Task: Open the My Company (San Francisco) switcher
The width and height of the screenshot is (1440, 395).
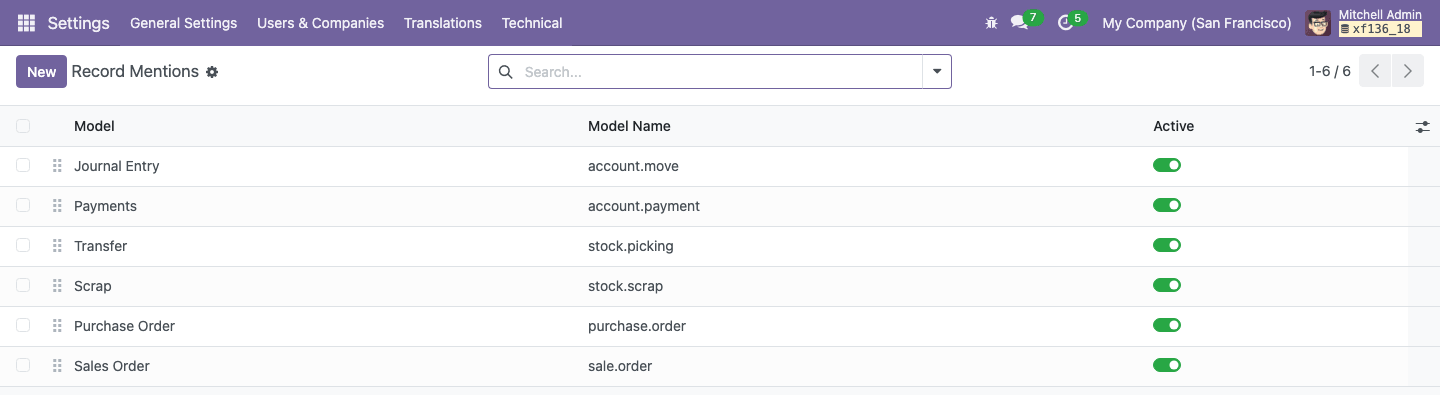Action: (1196, 23)
